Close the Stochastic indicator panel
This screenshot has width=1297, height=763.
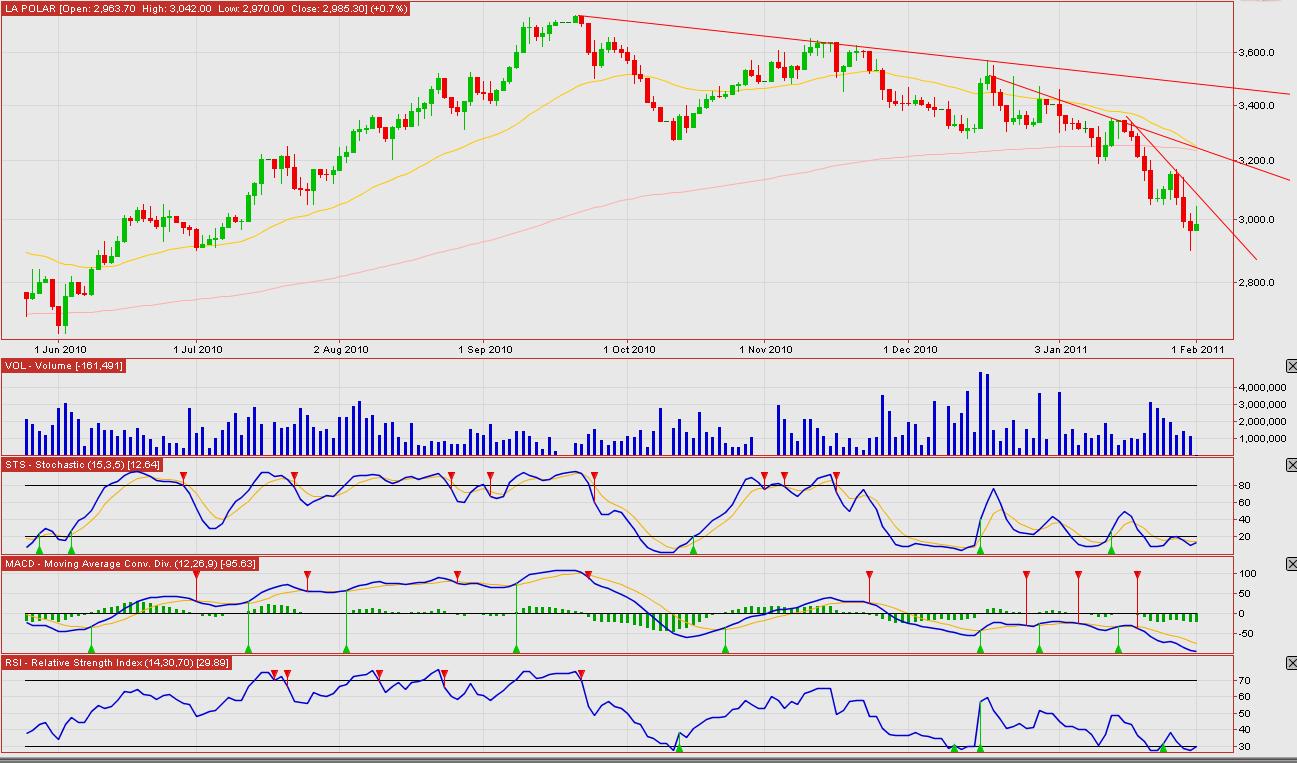pos(1290,465)
